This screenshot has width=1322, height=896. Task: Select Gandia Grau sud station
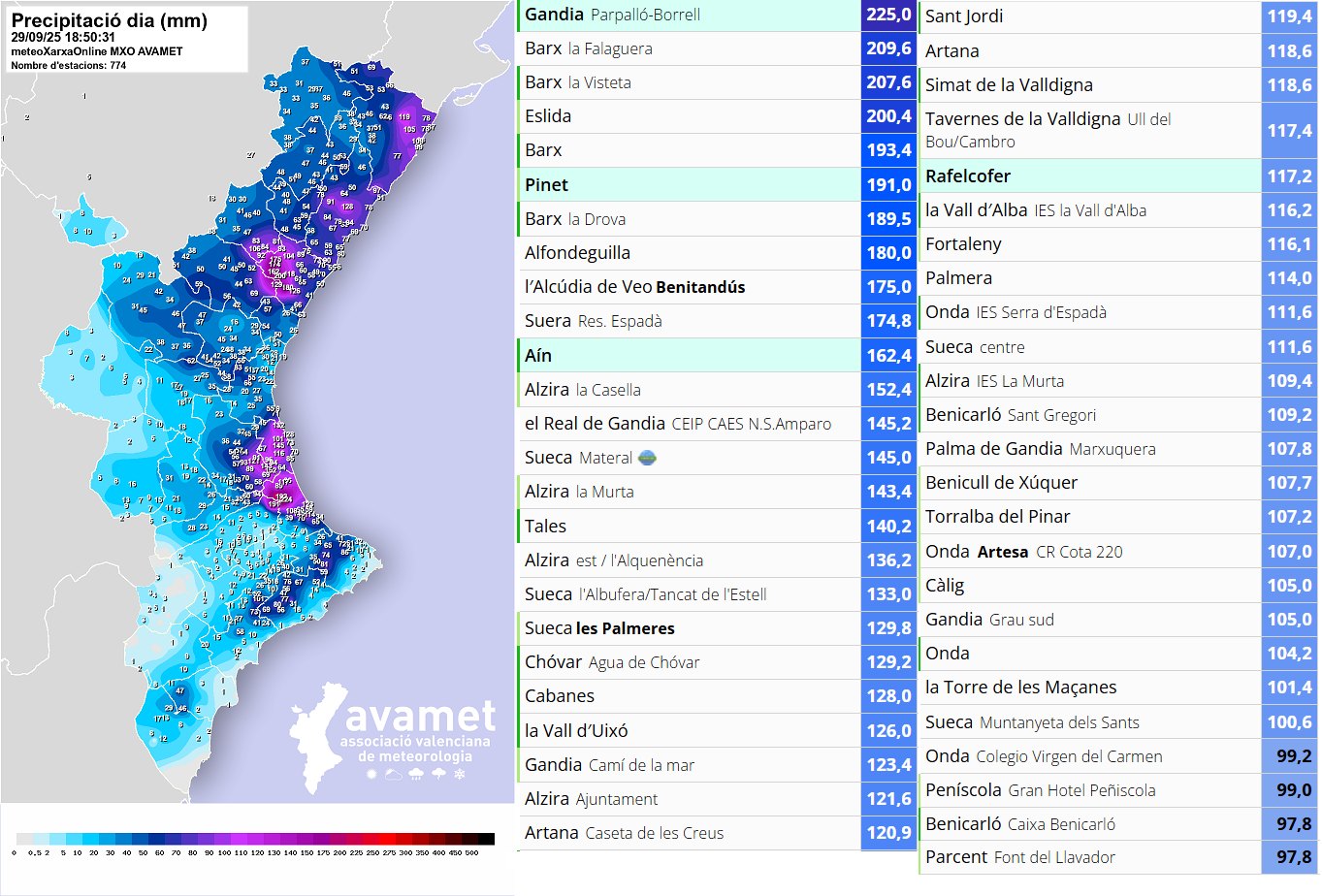pyautogui.click(x=1117, y=620)
